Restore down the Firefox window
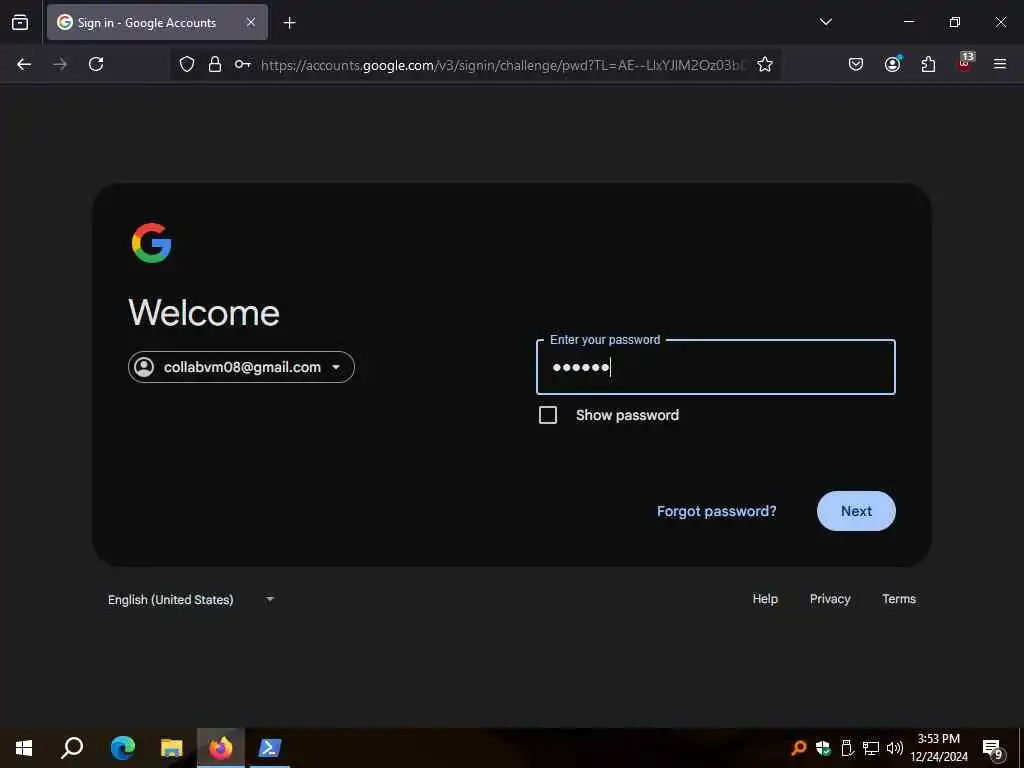 (x=955, y=22)
